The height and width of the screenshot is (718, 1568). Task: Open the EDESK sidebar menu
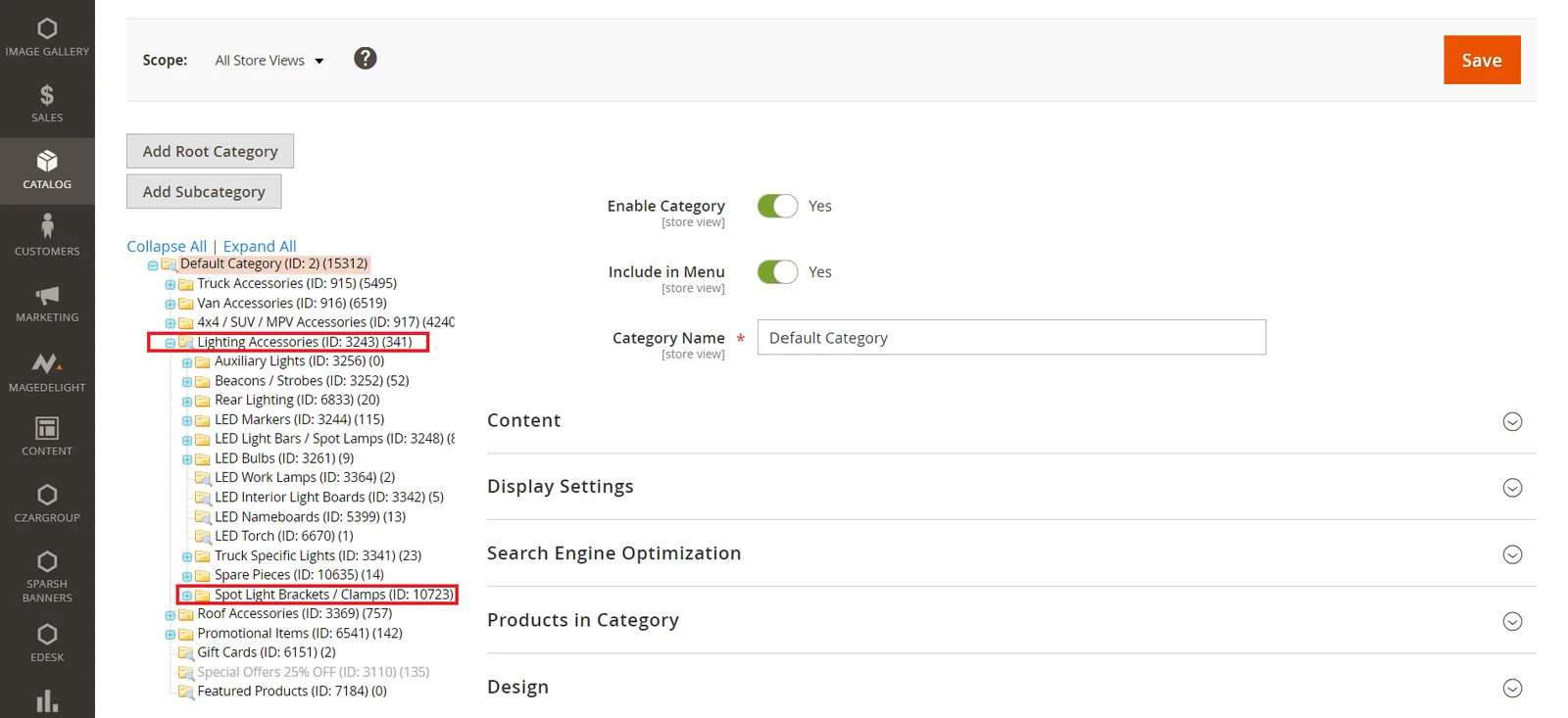[47, 643]
